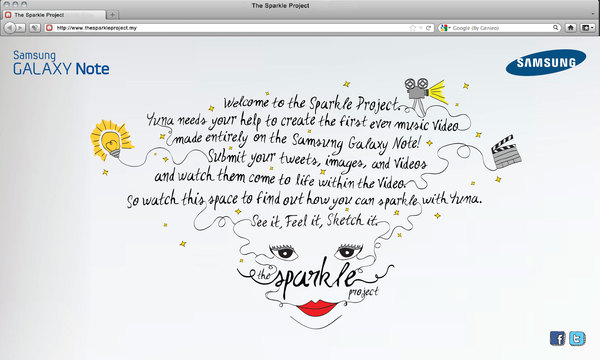Image resolution: width=600 pixels, height=360 pixels.
Task: Click the toolbar button left of the address bar
Action: [x=35, y=28]
